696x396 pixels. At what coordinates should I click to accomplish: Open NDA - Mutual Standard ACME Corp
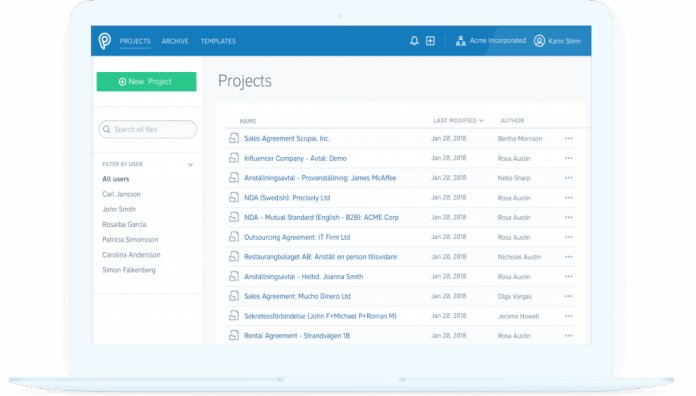point(321,217)
